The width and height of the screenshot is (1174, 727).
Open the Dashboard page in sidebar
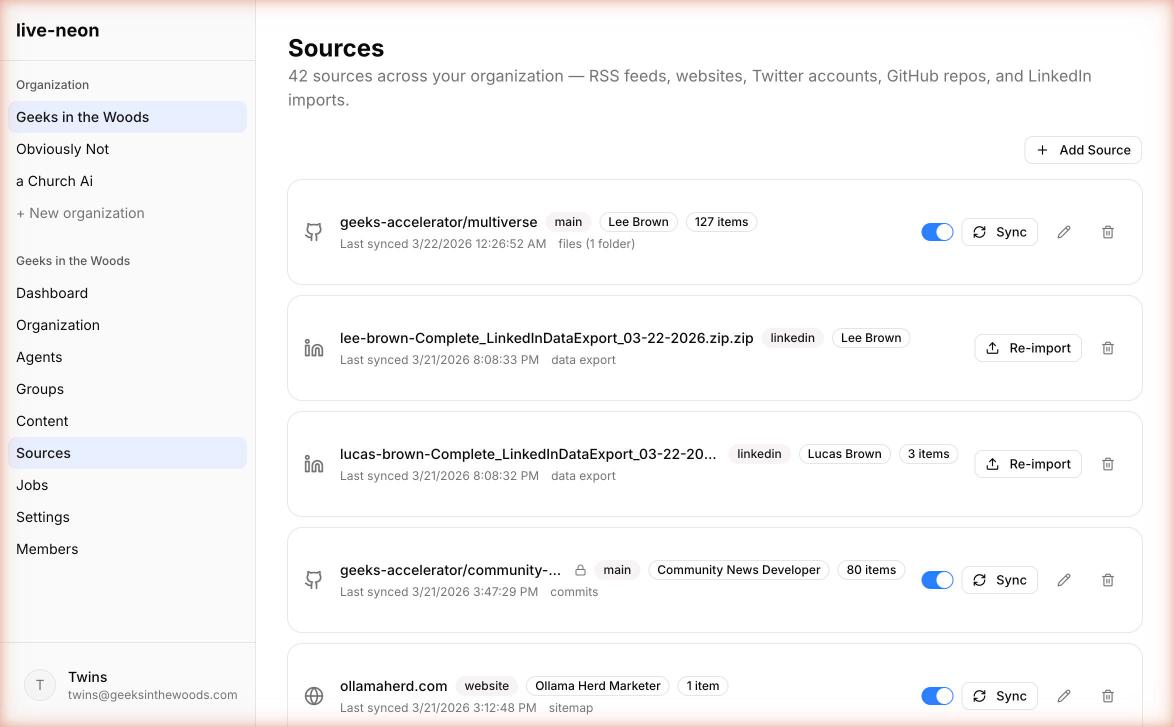(x=52, y=293)
